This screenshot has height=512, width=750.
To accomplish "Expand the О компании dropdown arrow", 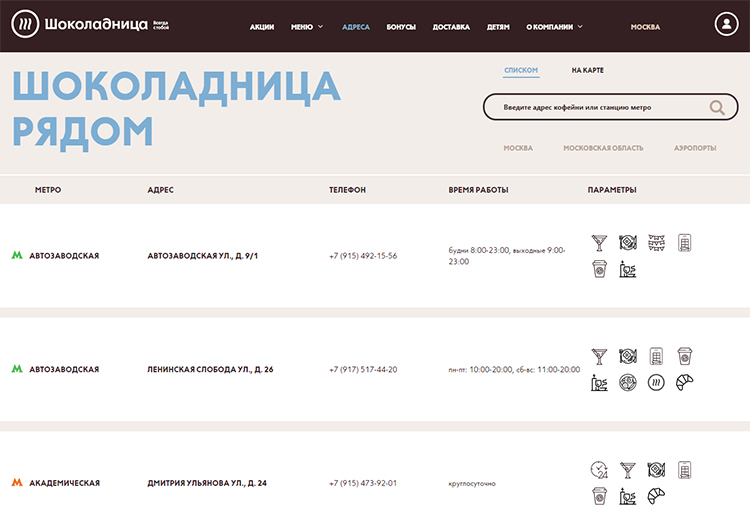I will pos(580,27).
